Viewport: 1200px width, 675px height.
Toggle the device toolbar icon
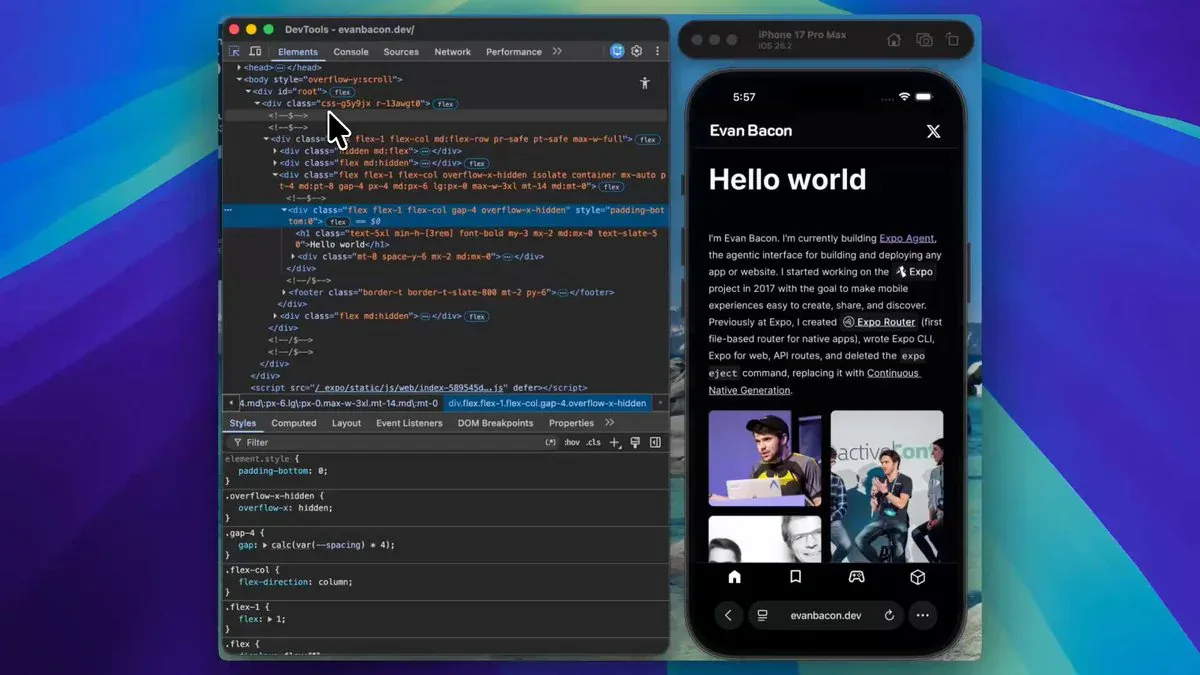pyautogui.click(x=255, y=51)
